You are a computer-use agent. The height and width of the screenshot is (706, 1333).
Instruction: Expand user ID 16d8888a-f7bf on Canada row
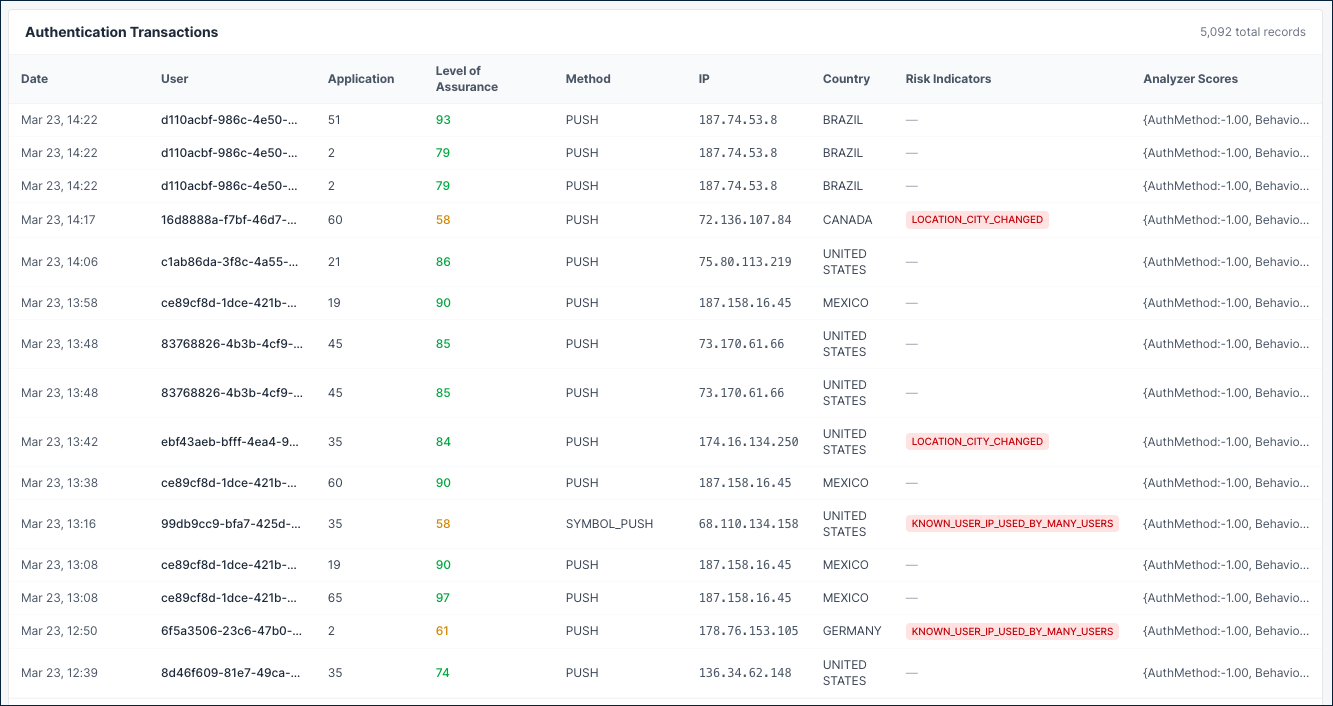(232, 219)
